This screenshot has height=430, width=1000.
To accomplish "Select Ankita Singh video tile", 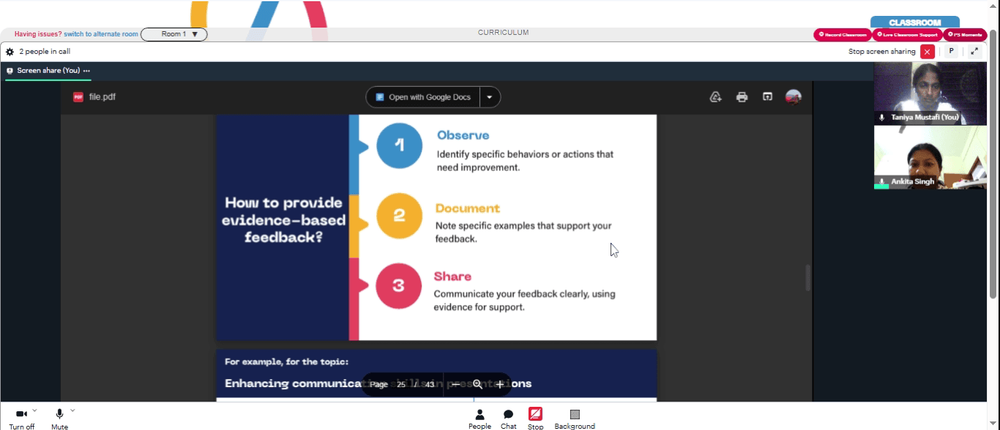I will pyautogui.click(x=930, y=158).
